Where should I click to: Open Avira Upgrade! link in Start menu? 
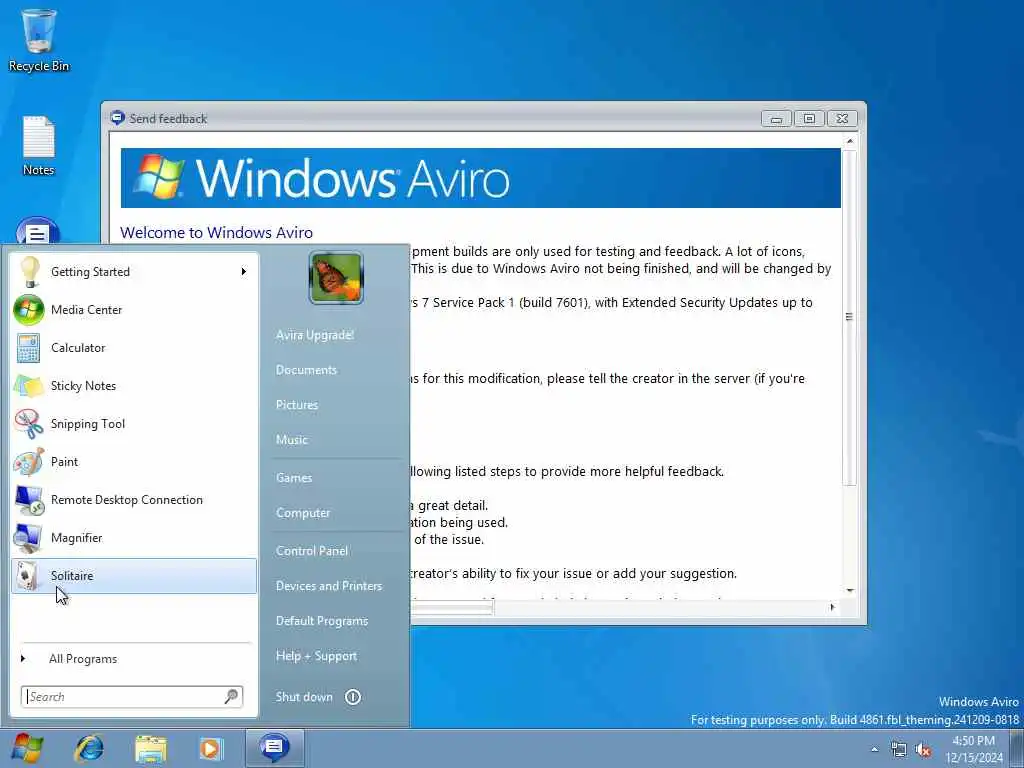point(315,335)
